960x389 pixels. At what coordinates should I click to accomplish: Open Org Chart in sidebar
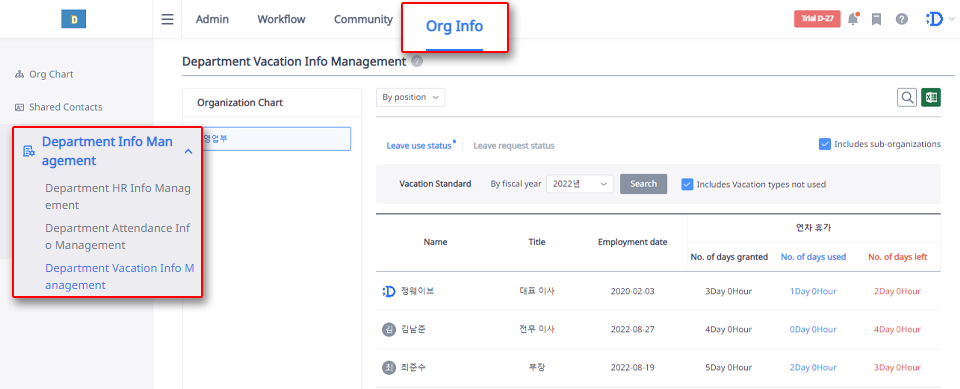(51, 75)
